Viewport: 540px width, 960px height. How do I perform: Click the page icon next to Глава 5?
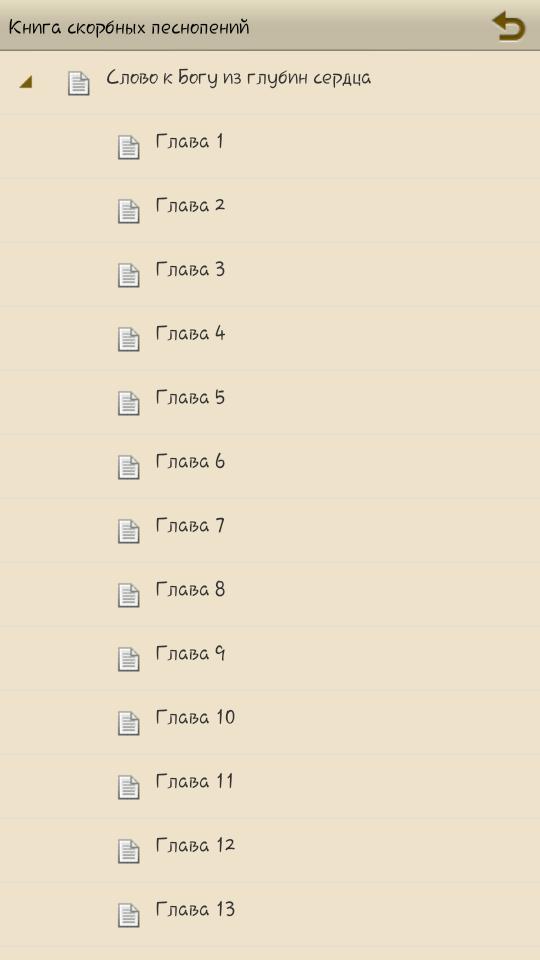click(x=129, y=403)
